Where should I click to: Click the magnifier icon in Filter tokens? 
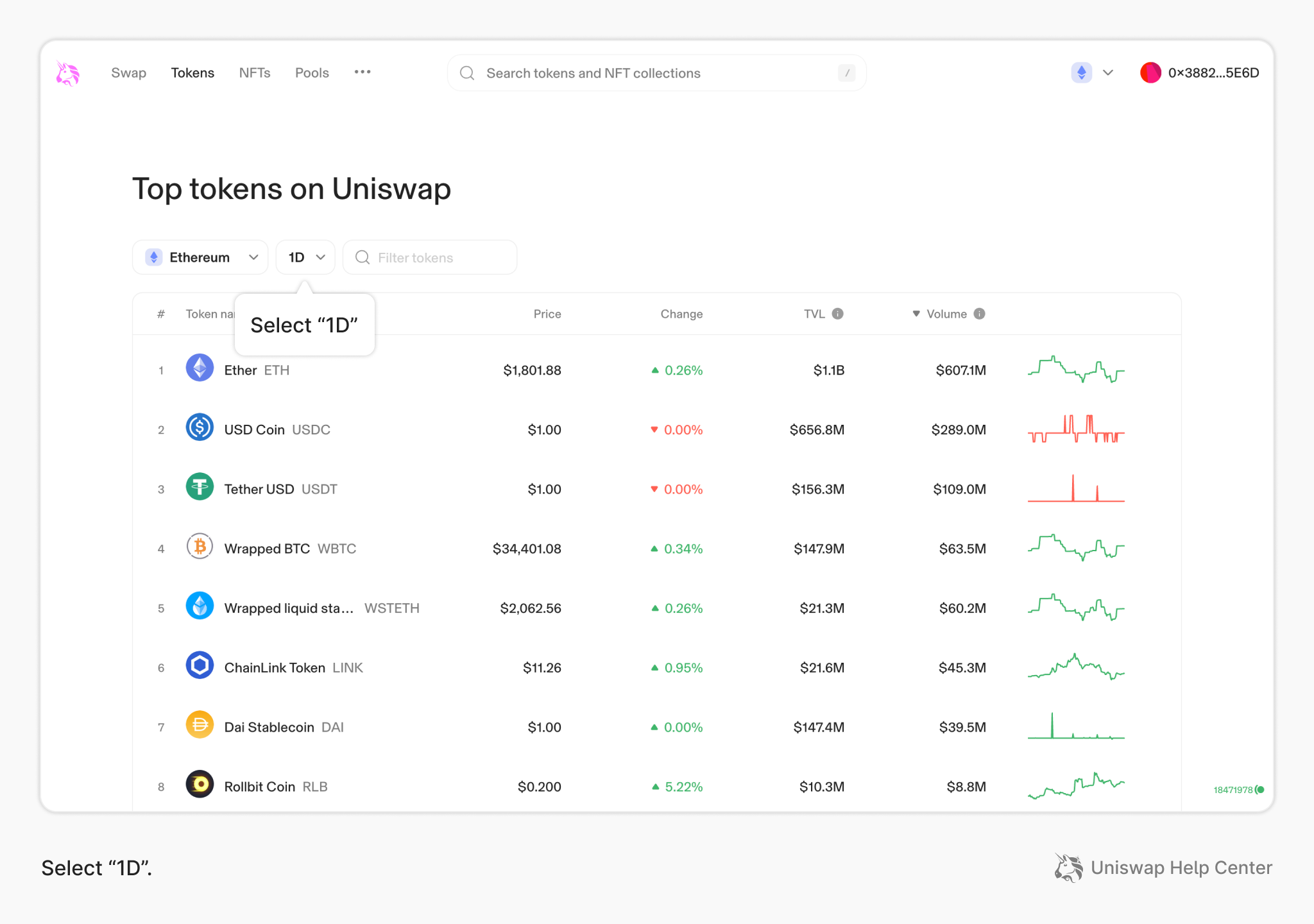(x=363, y=257)
